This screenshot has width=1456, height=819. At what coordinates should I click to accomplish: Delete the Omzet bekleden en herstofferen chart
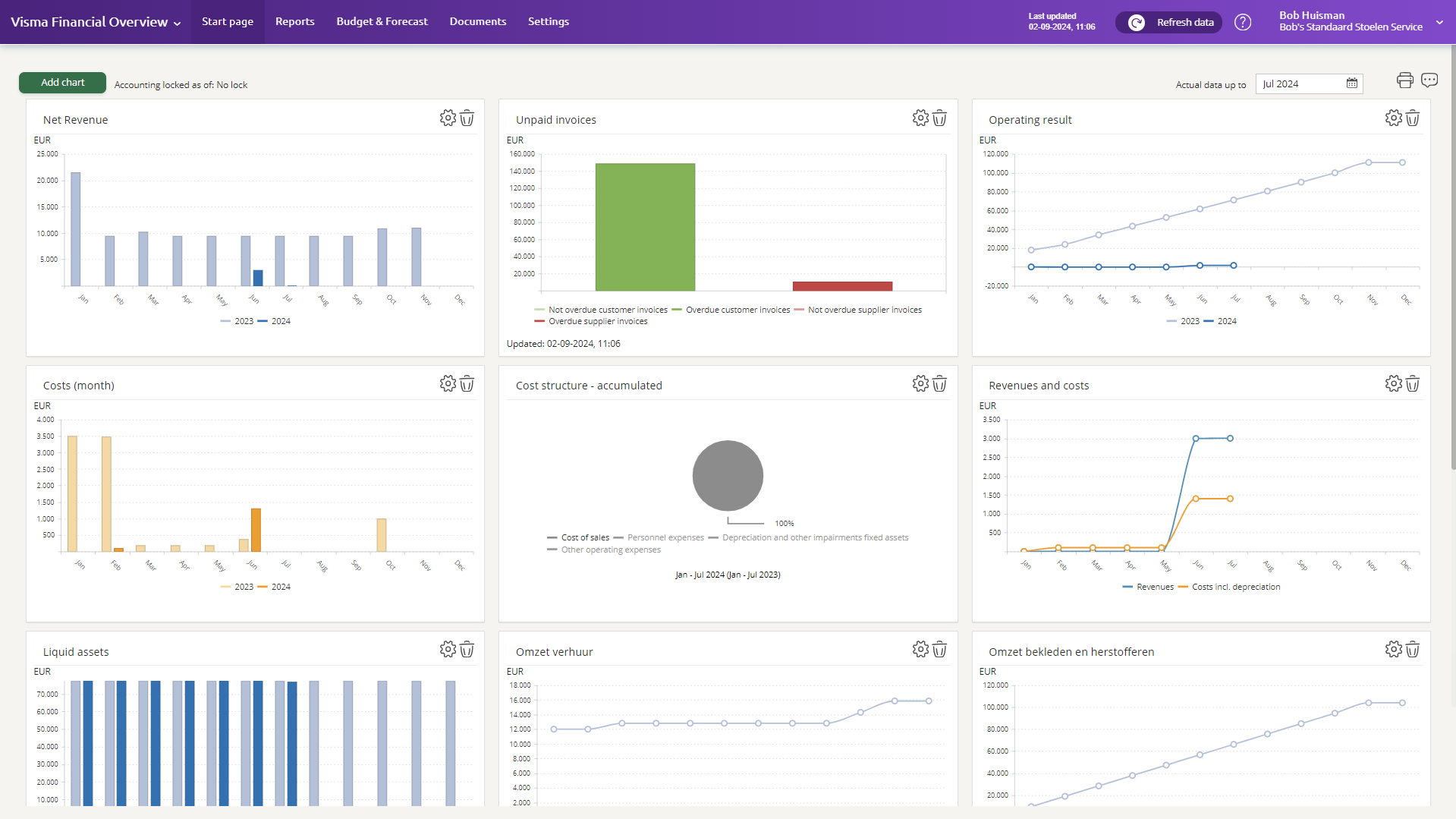click(x=1413, y=650)
